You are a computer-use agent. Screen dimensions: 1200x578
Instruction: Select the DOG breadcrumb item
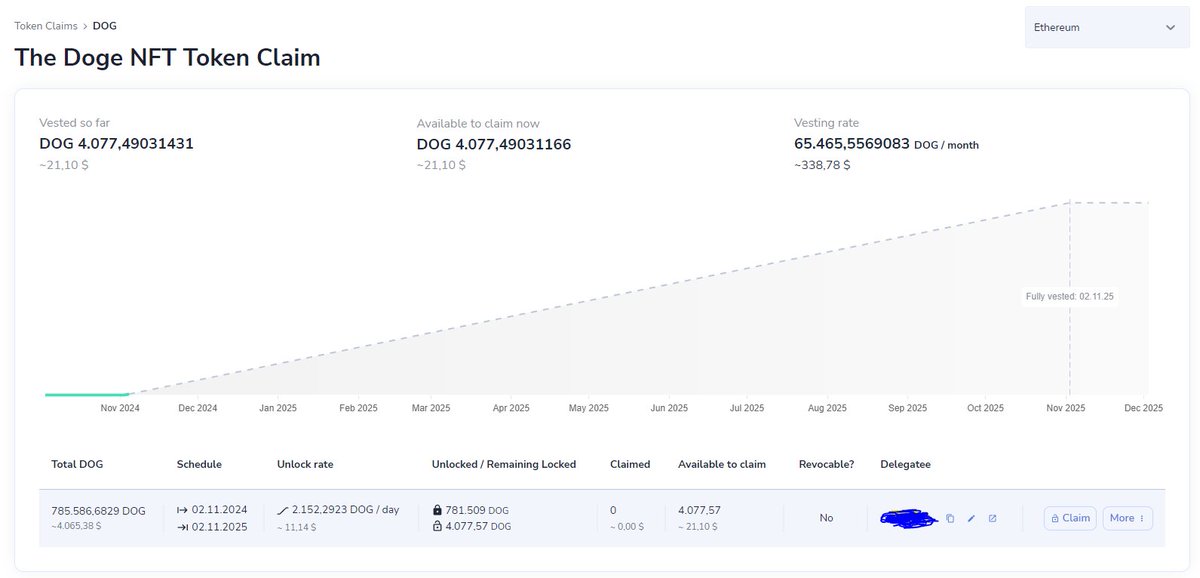coord(105,26)
